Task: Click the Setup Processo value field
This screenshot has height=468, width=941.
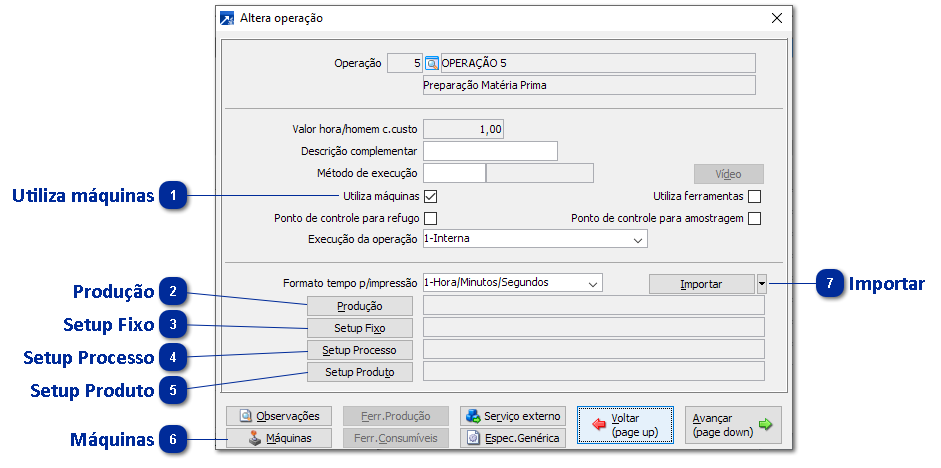Action: point(594,350)
